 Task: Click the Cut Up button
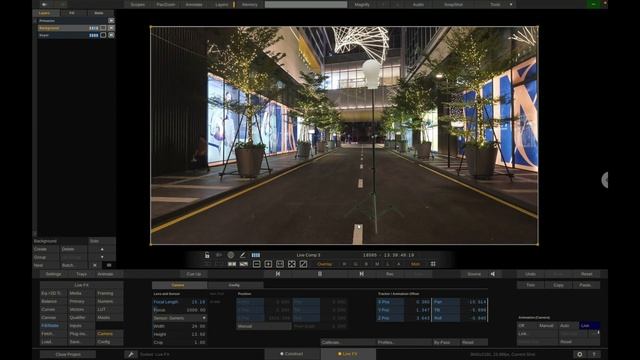193,274
